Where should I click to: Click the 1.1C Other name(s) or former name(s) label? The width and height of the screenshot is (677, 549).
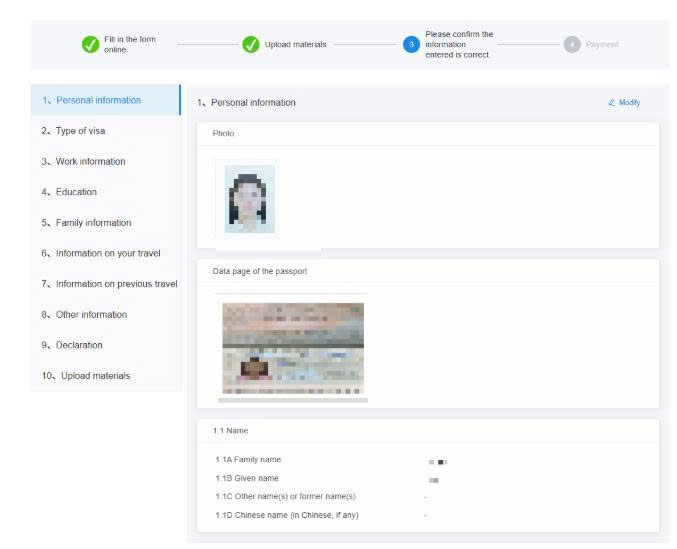point(285,496)
